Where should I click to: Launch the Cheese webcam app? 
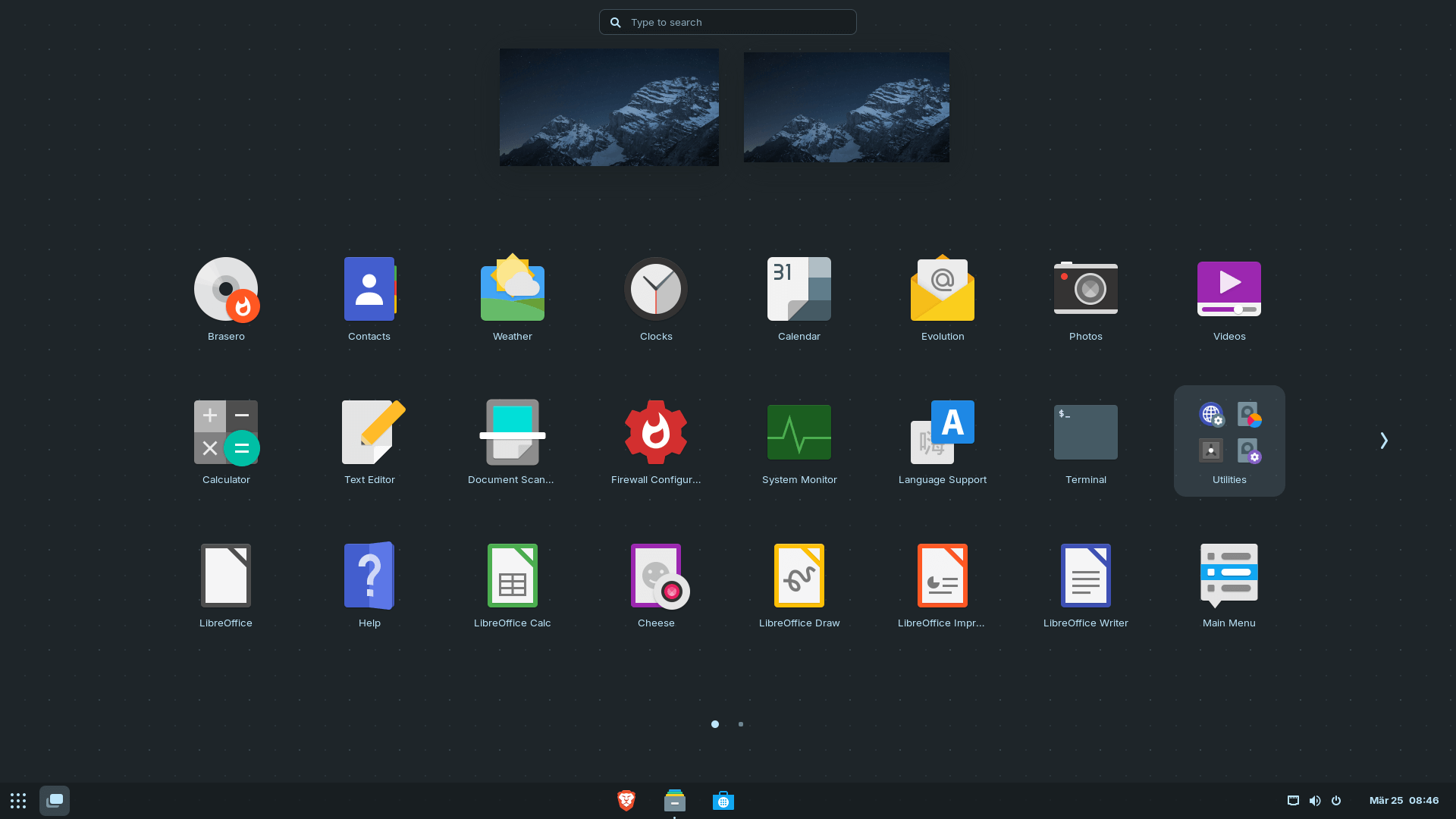[656, 576]
